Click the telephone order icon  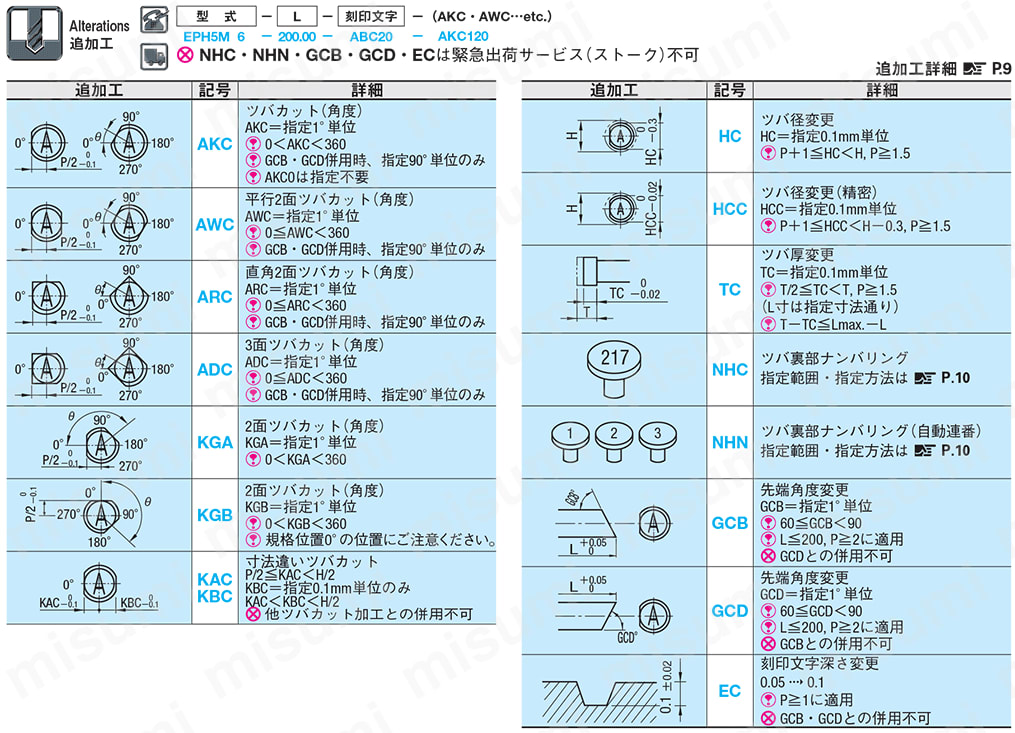pos(154,19)
